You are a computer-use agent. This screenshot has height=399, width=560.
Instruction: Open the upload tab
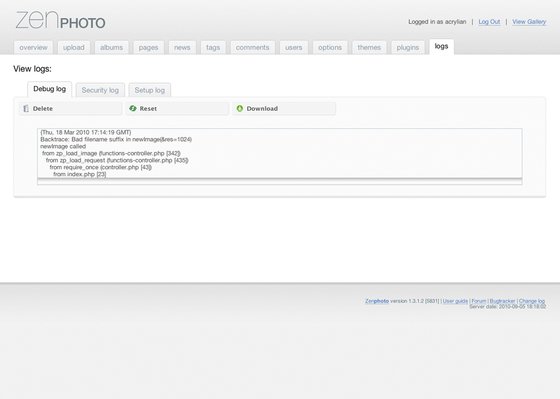74,48
